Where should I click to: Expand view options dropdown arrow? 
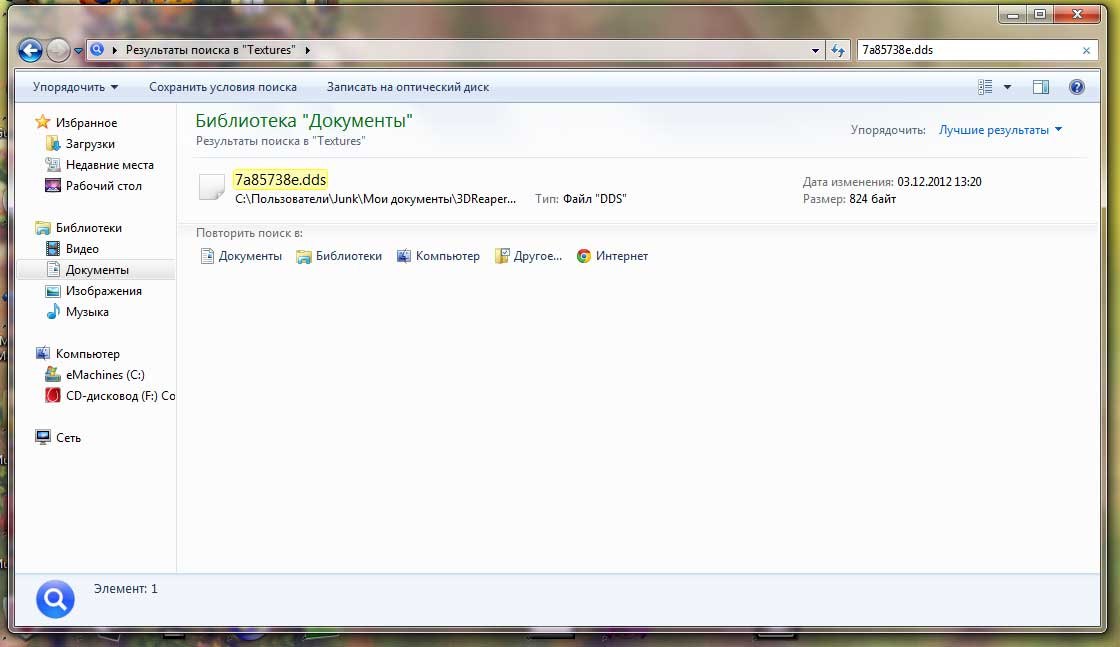point(1008,87)
